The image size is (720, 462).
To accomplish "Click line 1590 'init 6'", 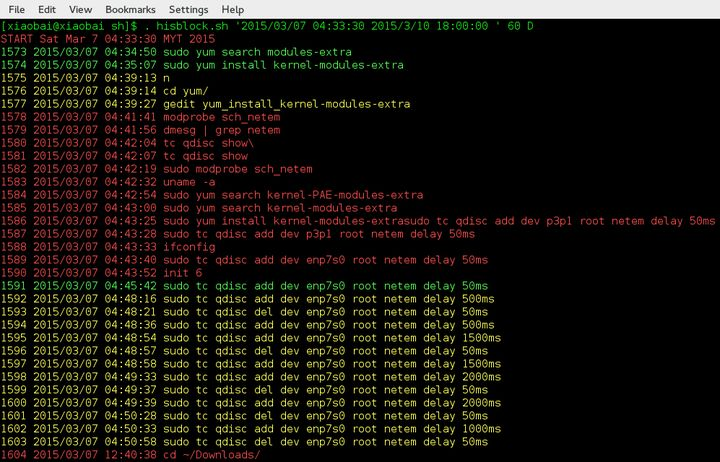I will click(x=101, y=273).
